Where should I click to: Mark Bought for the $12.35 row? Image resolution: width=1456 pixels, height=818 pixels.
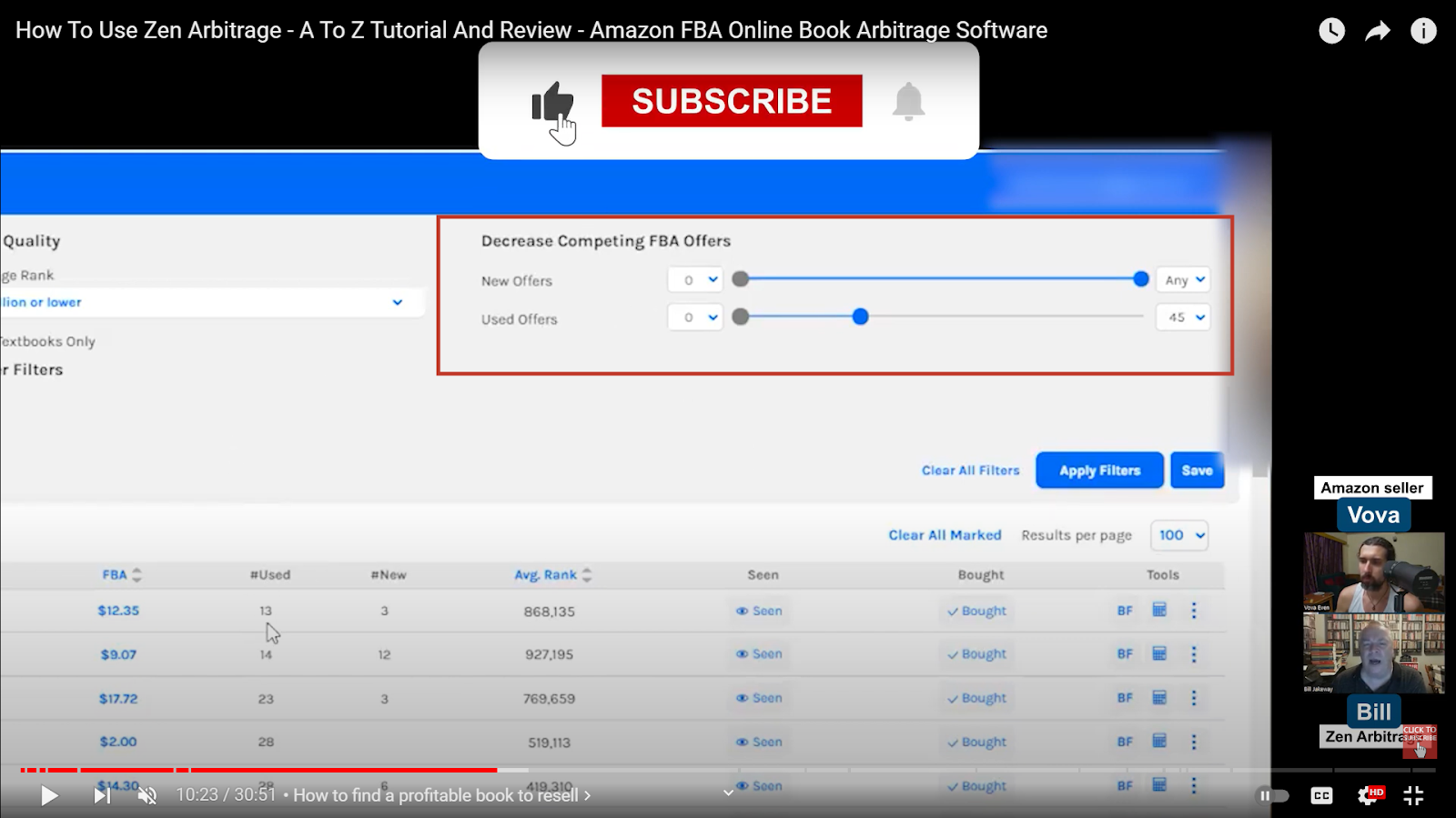tap(976, 611)
